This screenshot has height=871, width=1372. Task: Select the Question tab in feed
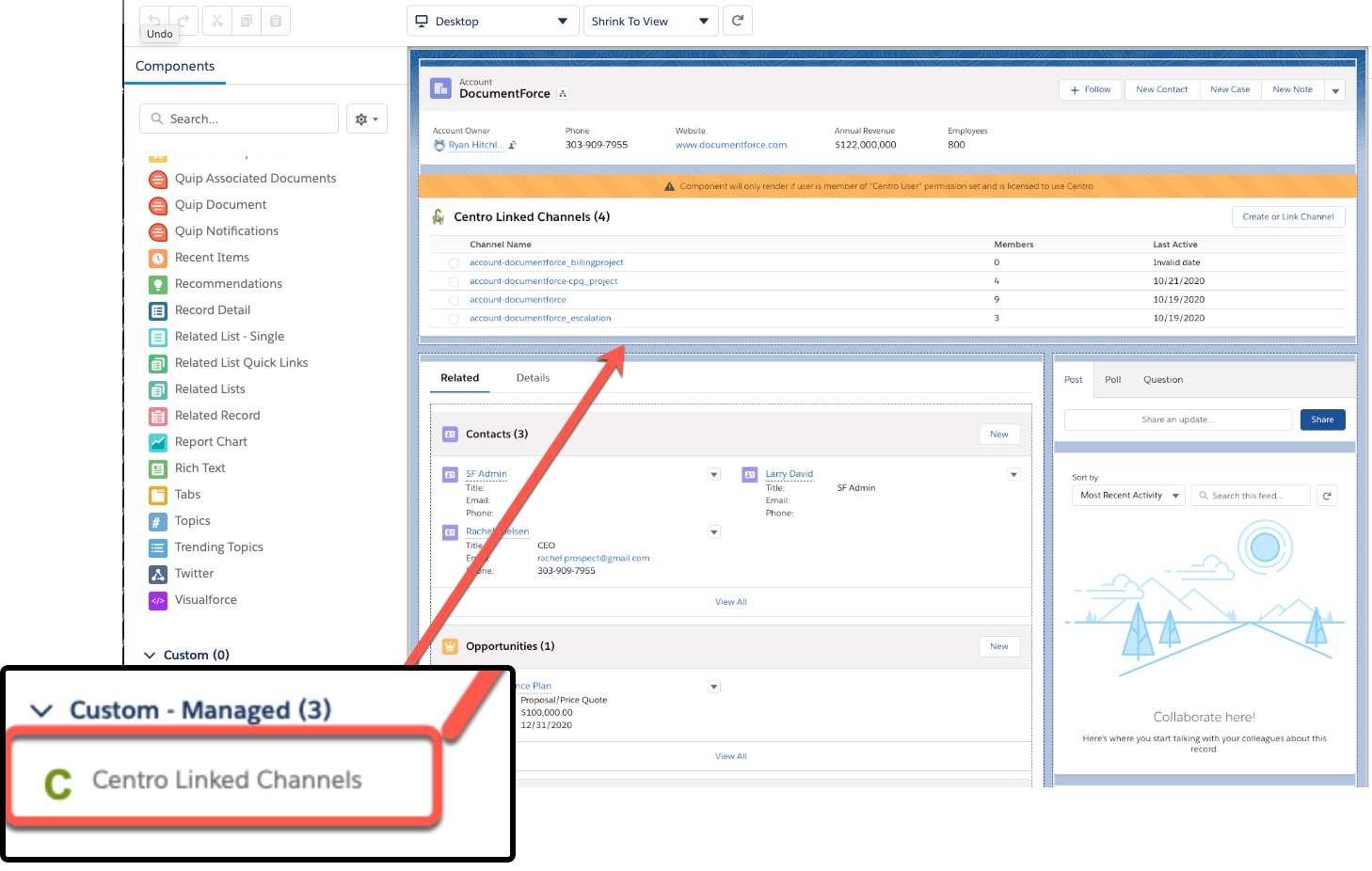point(1163,380)
